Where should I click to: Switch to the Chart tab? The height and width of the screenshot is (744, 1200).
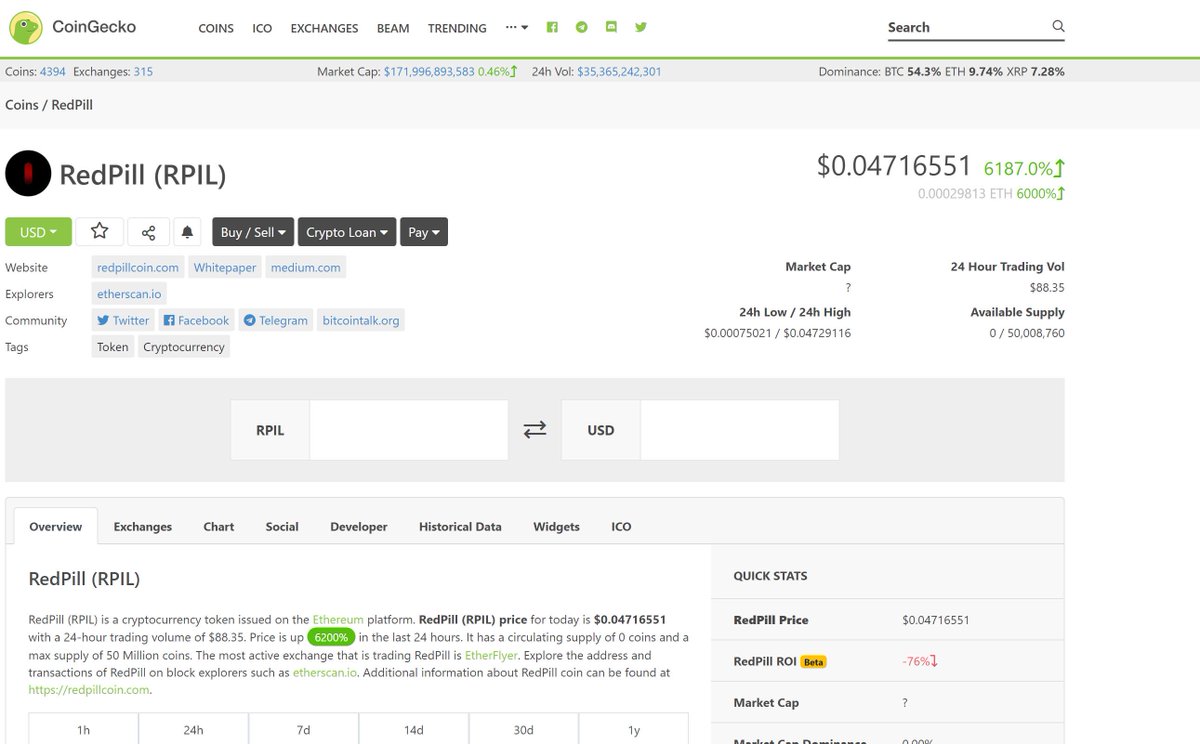click(219, 526)
